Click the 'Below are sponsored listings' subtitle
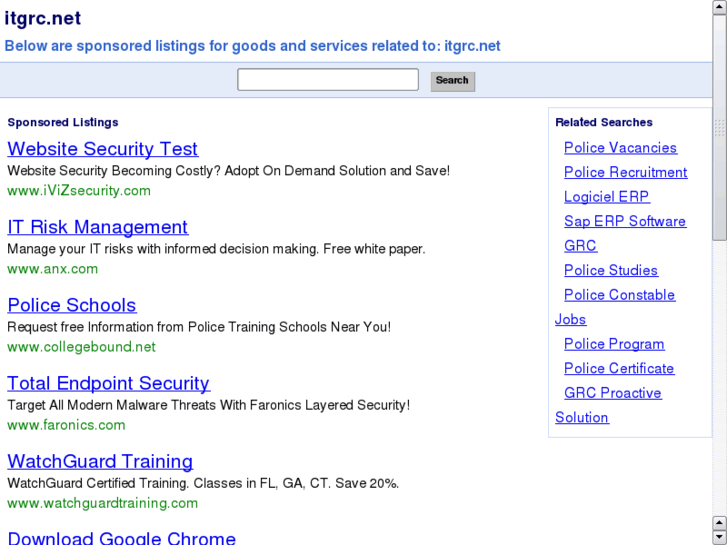727x545 pixels. pyautogui.click(x=252, y=46)
